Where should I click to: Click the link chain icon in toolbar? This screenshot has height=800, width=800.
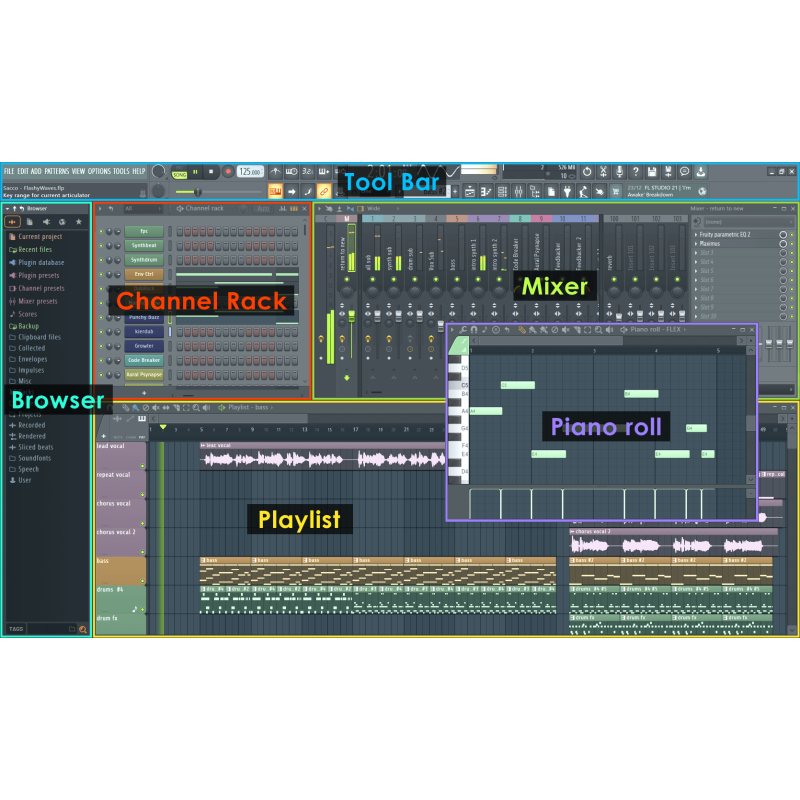tap(323, 190)
